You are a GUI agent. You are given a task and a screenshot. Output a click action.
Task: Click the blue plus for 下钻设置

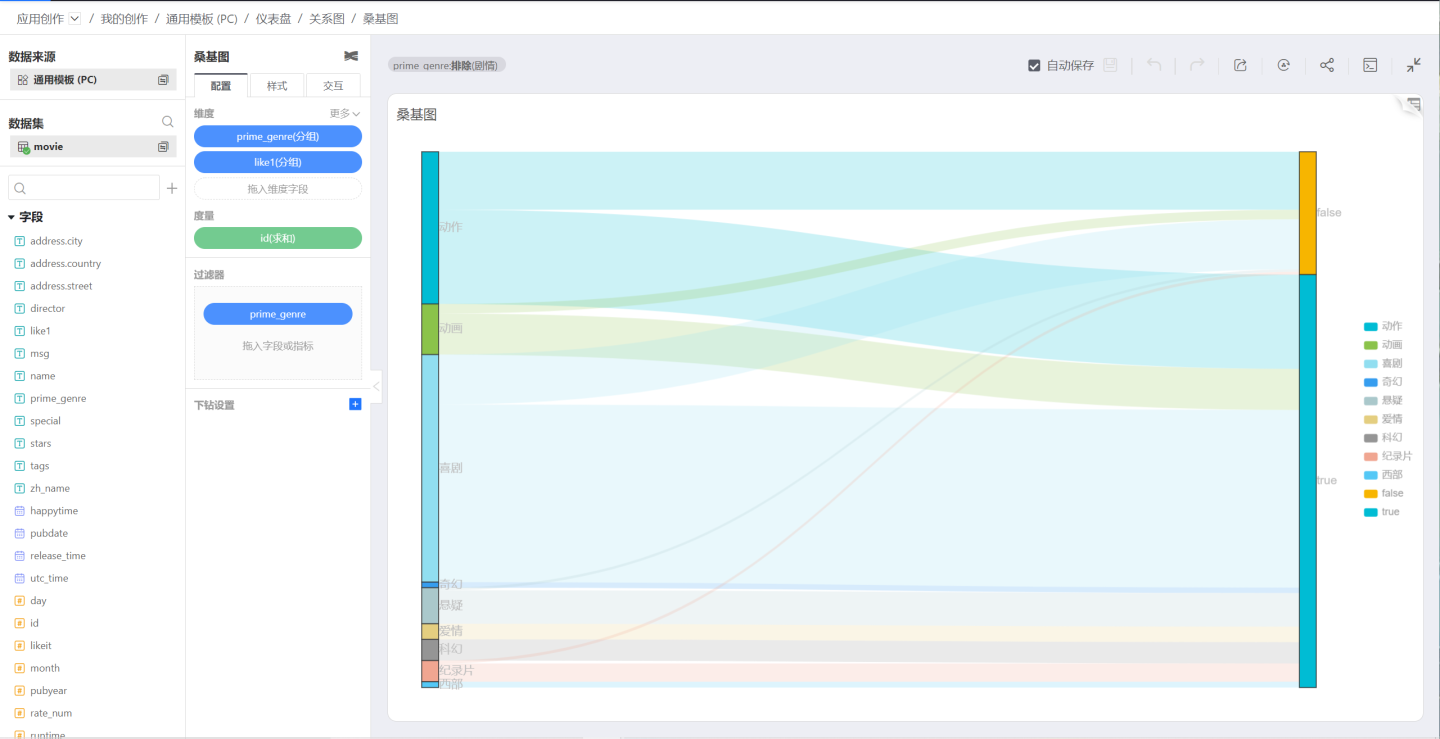(x=355, y=404)
